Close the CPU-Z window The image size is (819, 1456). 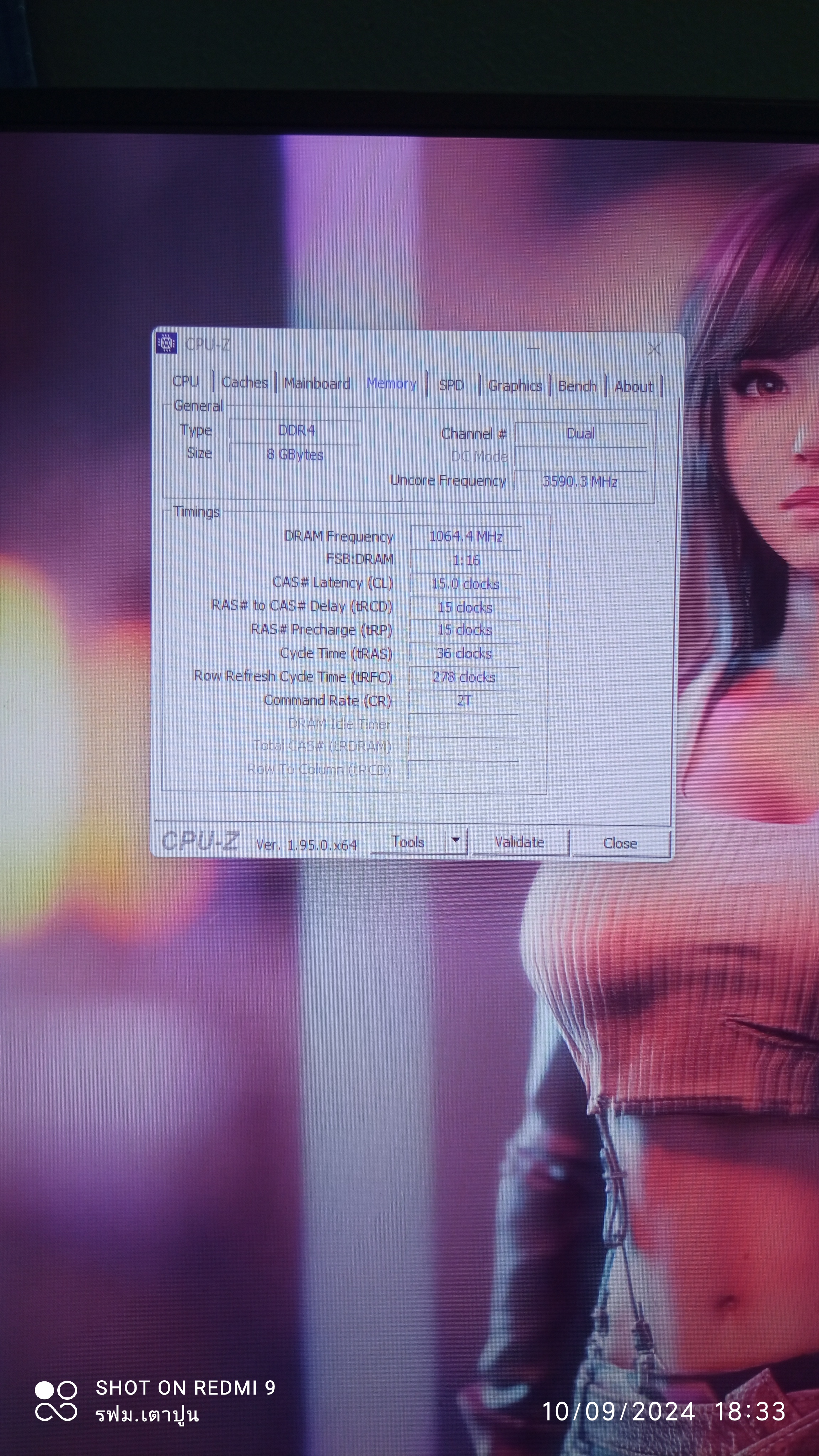[654, 349]
